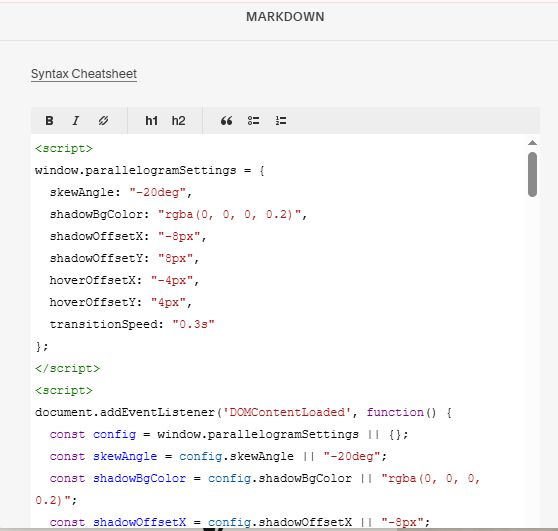Click the scrollbar up arrow
This screenshot has height=531, width=558.
coord(532,143)
